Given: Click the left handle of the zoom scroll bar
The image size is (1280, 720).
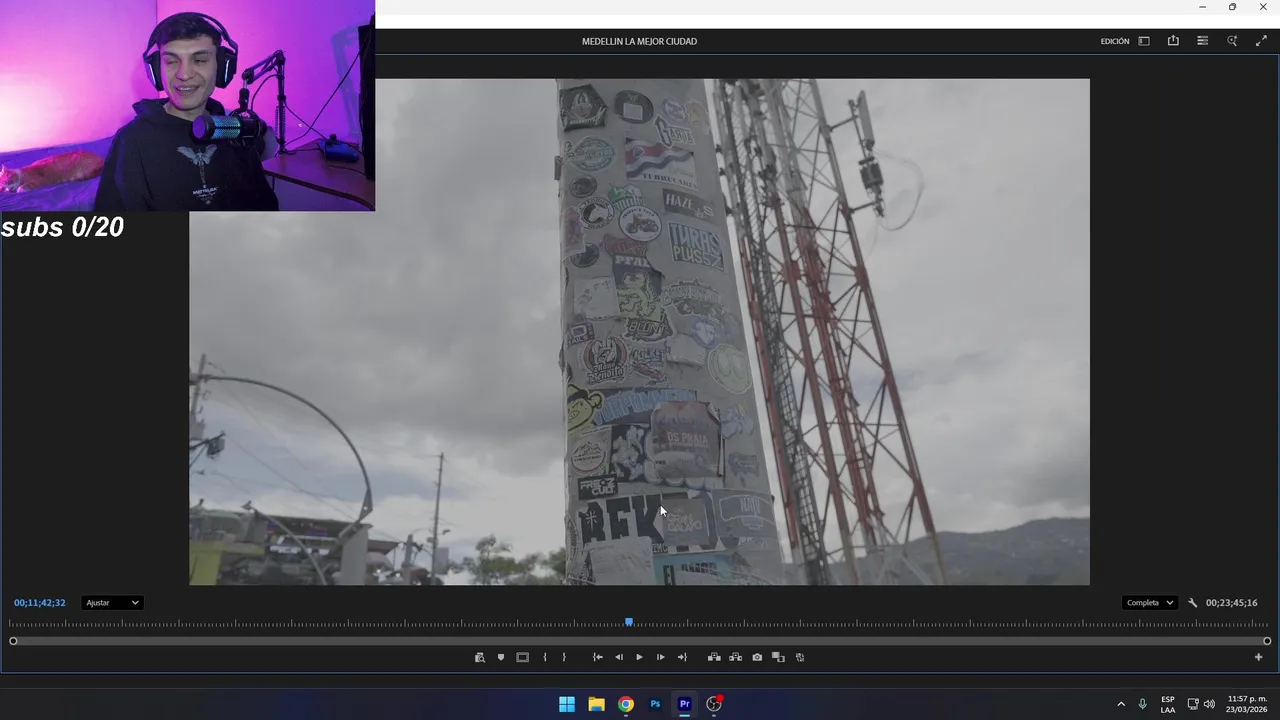Looking at the screenshot, I should (13, 641).
